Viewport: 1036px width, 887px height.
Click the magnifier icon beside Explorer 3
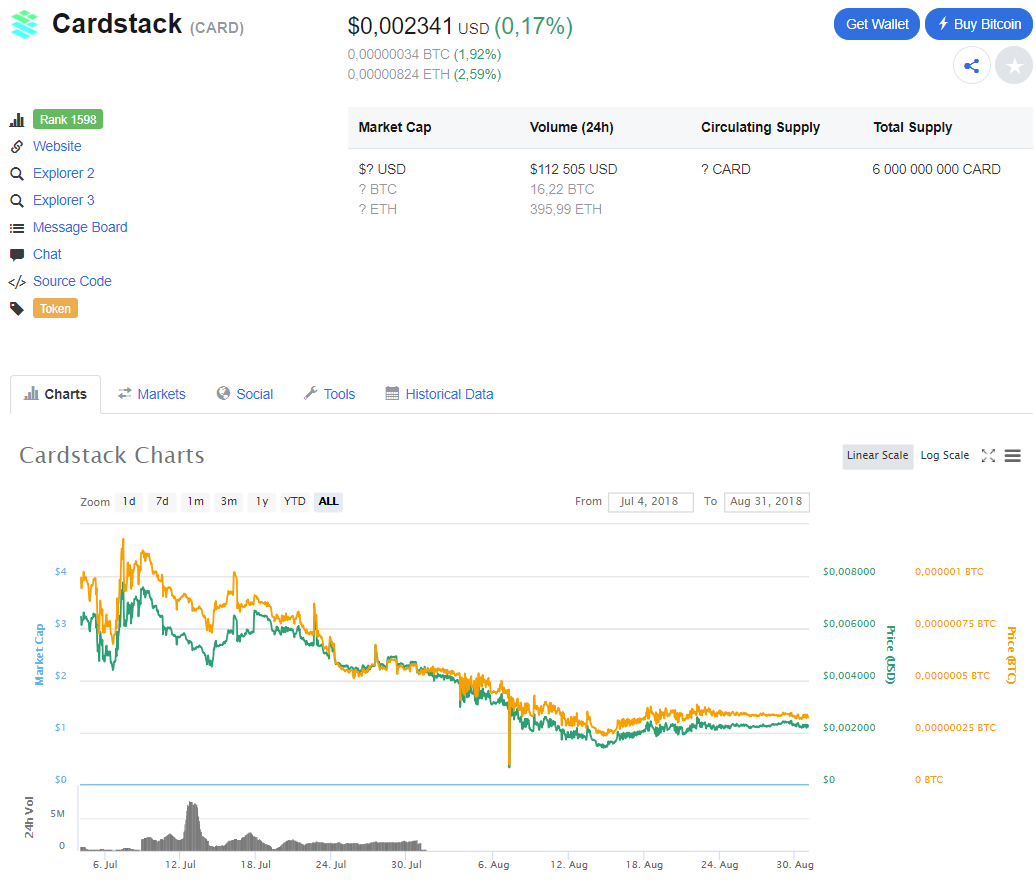(x=17, y=200)
